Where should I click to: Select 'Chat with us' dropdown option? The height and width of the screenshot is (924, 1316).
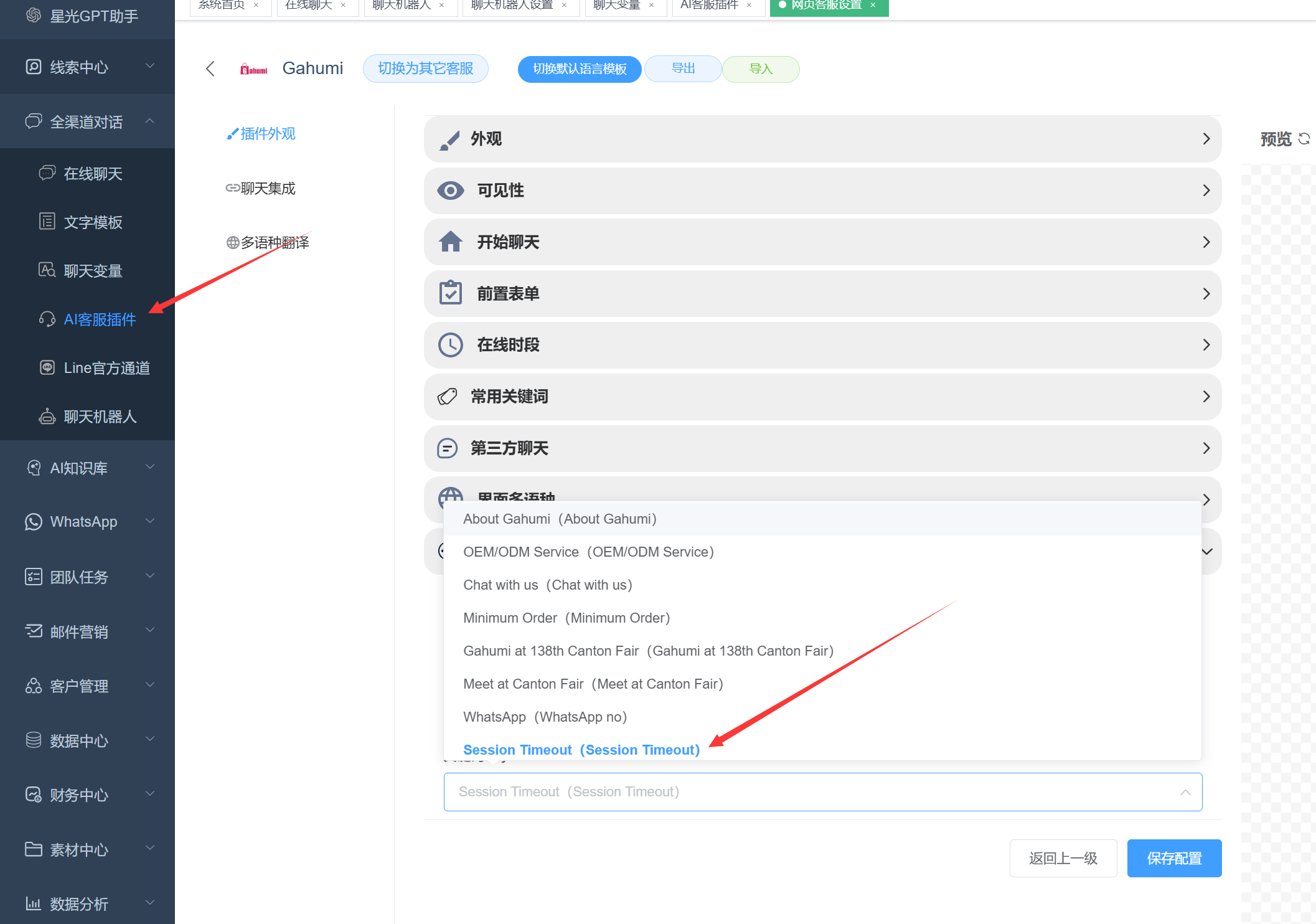coord(547,585)
